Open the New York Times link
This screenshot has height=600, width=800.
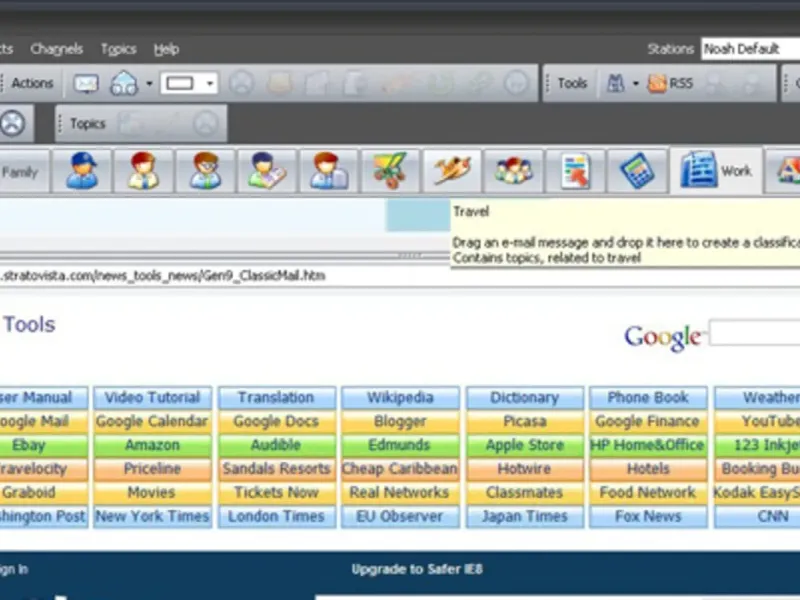tap(152, 516)
